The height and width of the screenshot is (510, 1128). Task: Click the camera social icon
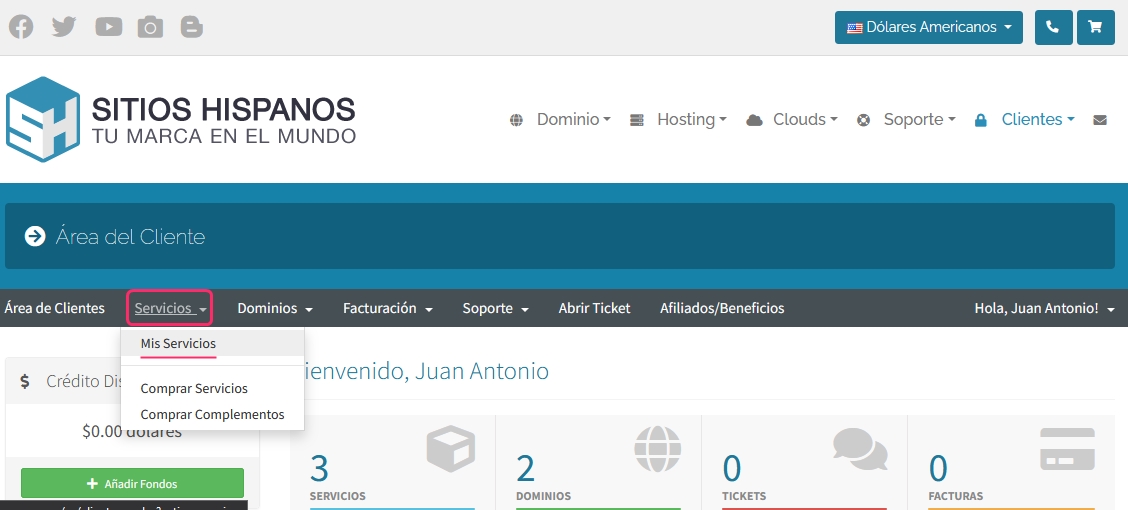(150, 27)
